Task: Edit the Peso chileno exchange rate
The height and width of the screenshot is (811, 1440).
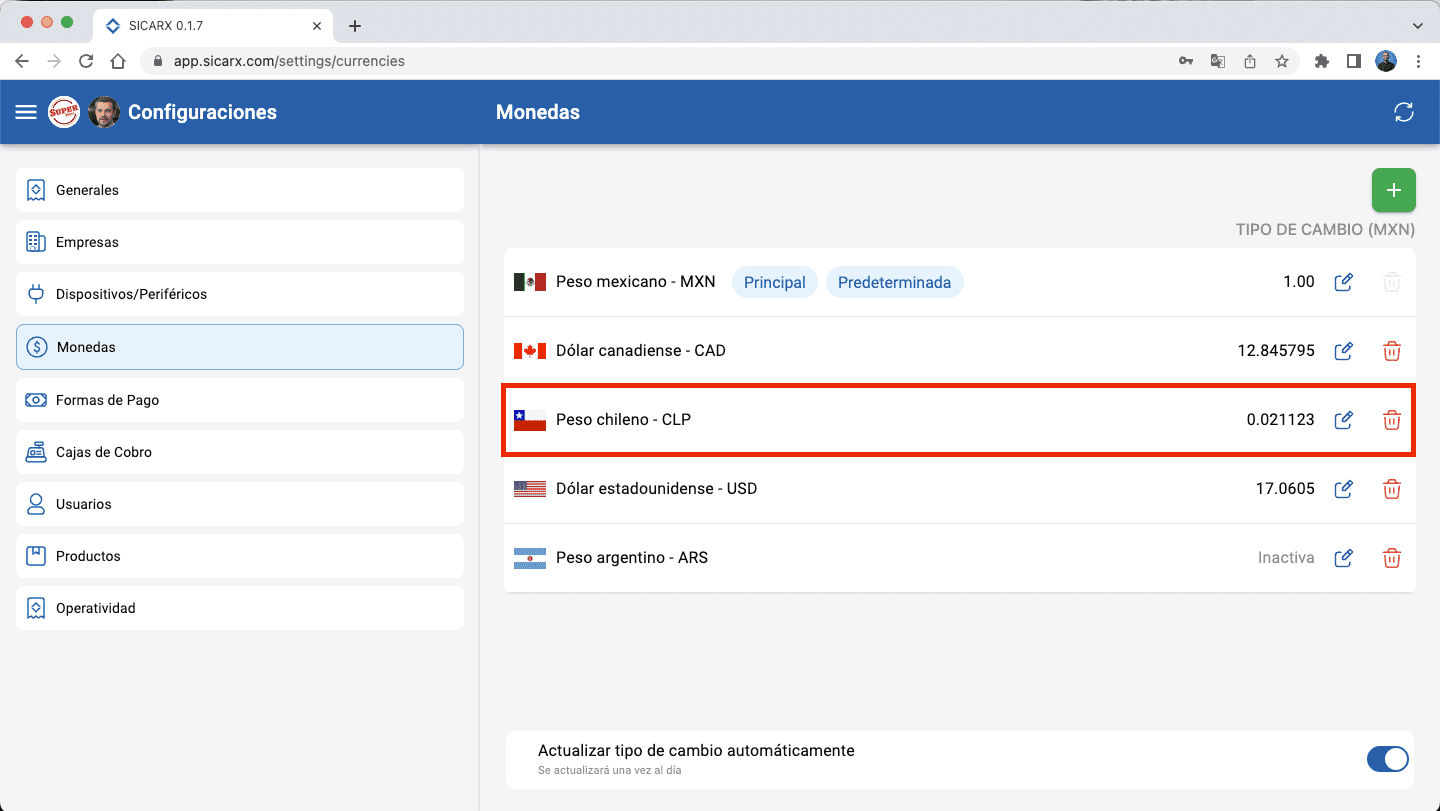Action: click(x=1343, y=420)
